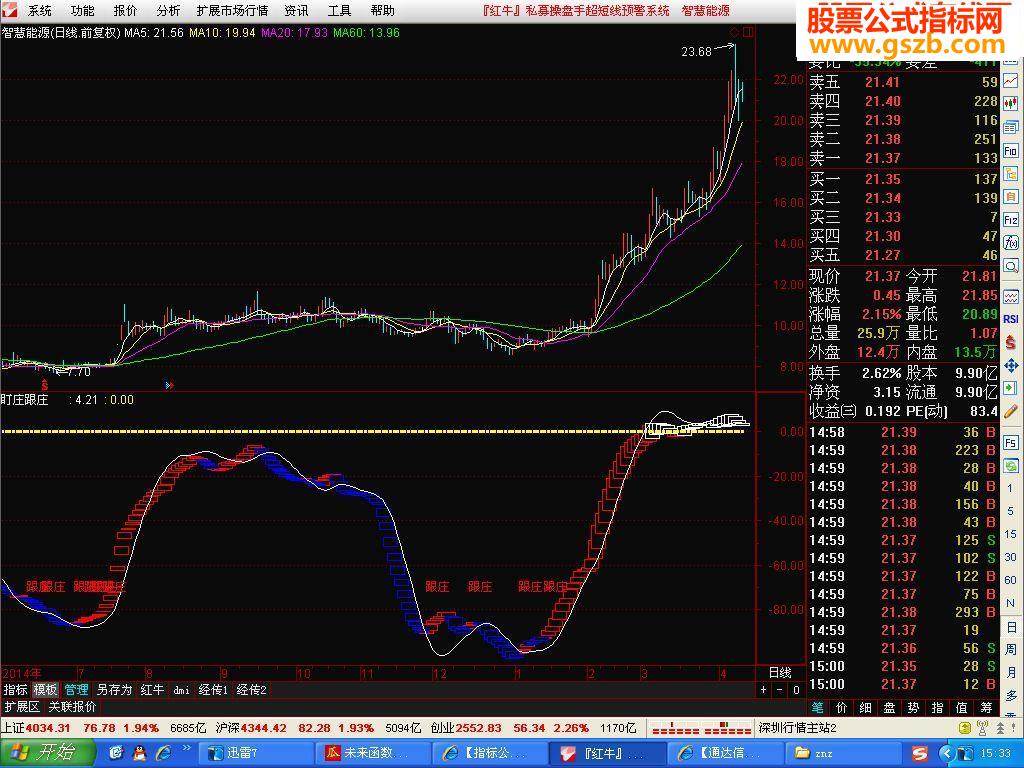Expand hidden quick launch icons chevron
This screenshot has height=768, width=1024.
(186, 748)
